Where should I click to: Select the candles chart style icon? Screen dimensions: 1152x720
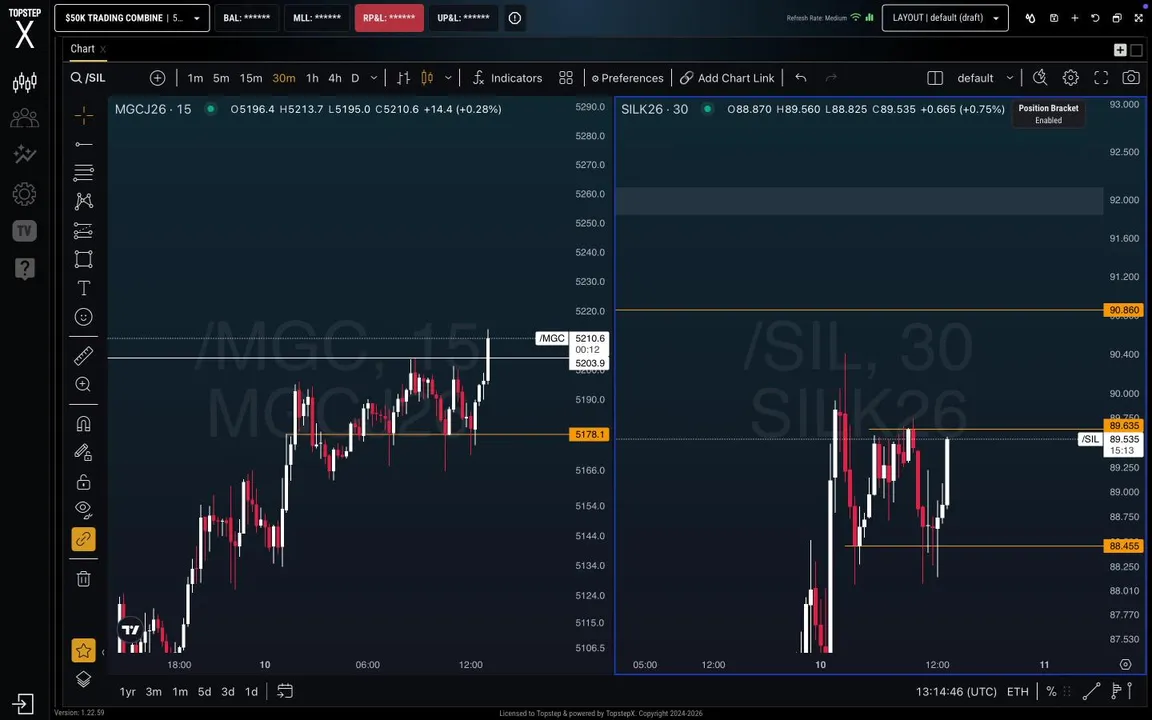coord(427,78)
